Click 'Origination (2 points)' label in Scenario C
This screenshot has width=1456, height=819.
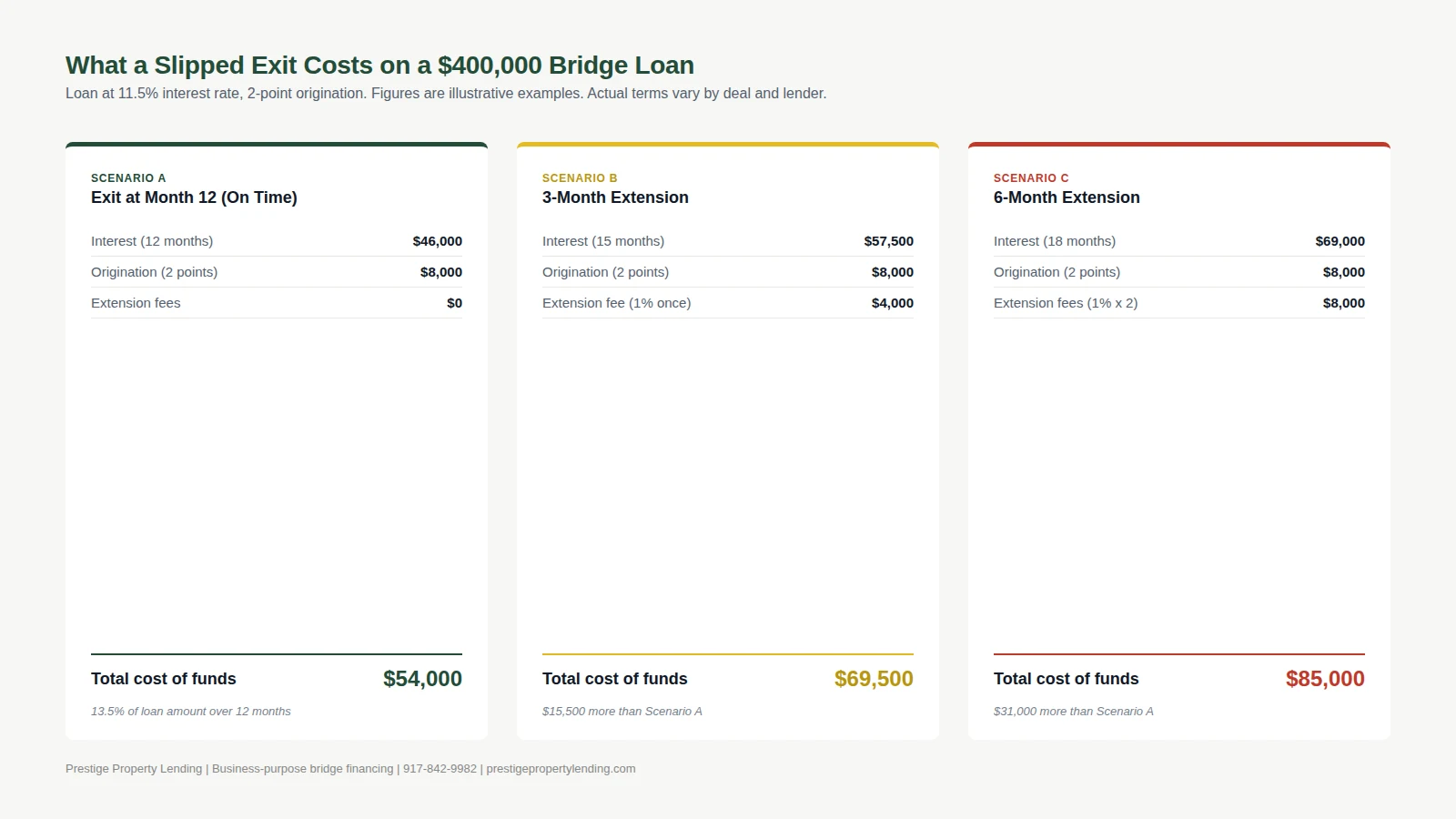(1057, 272)
